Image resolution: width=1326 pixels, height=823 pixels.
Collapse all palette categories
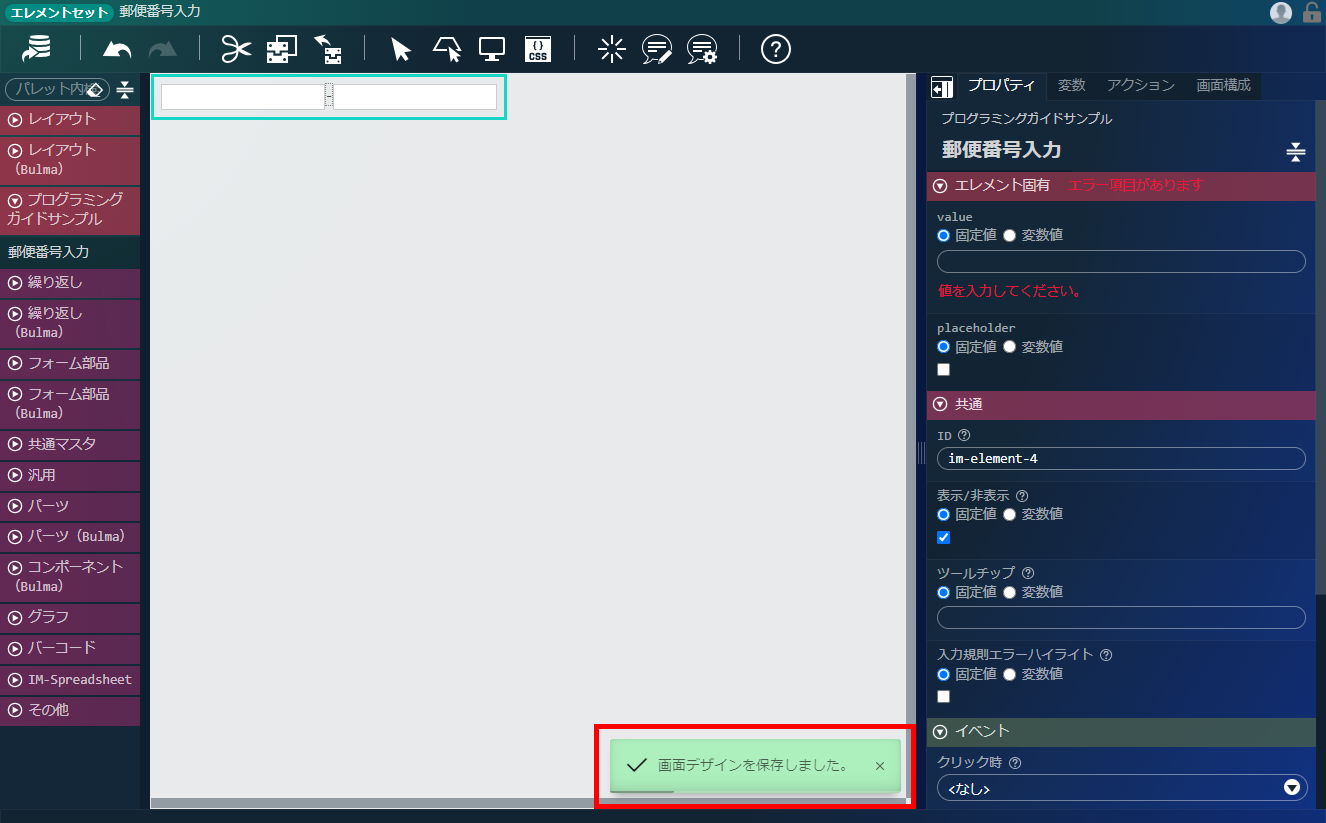pos(125,90)
